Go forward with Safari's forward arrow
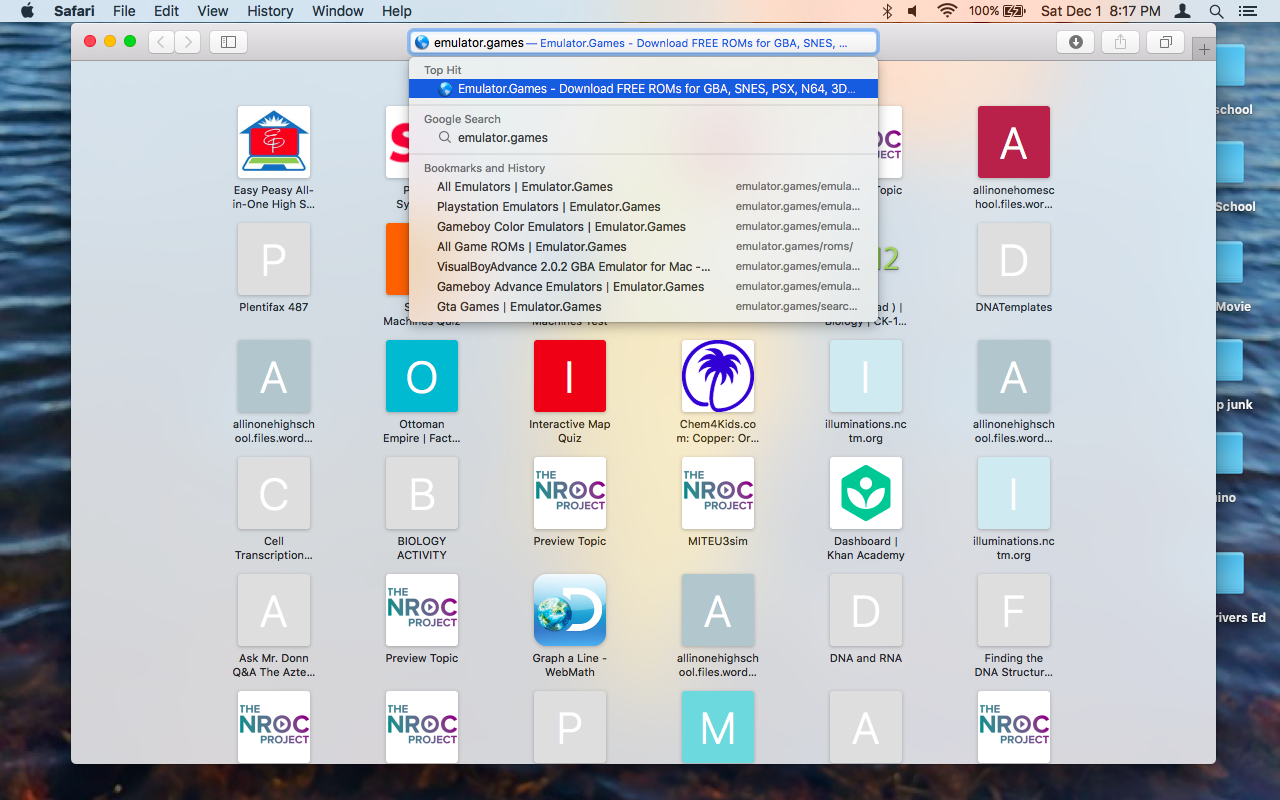The image size is (1280, 800). [188, 42]
